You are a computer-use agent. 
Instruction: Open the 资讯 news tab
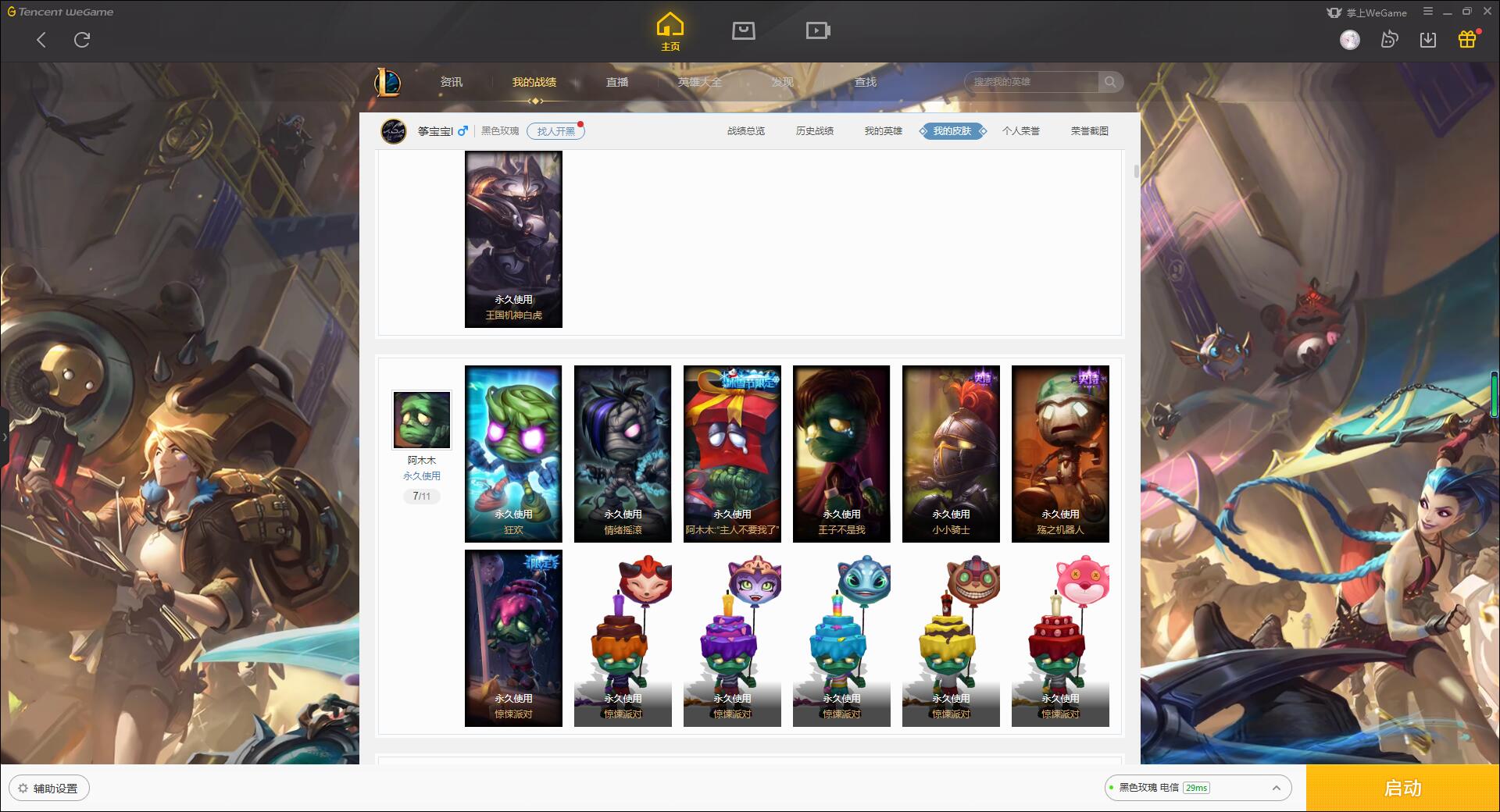pyautogui.click(x=452, y=82)
